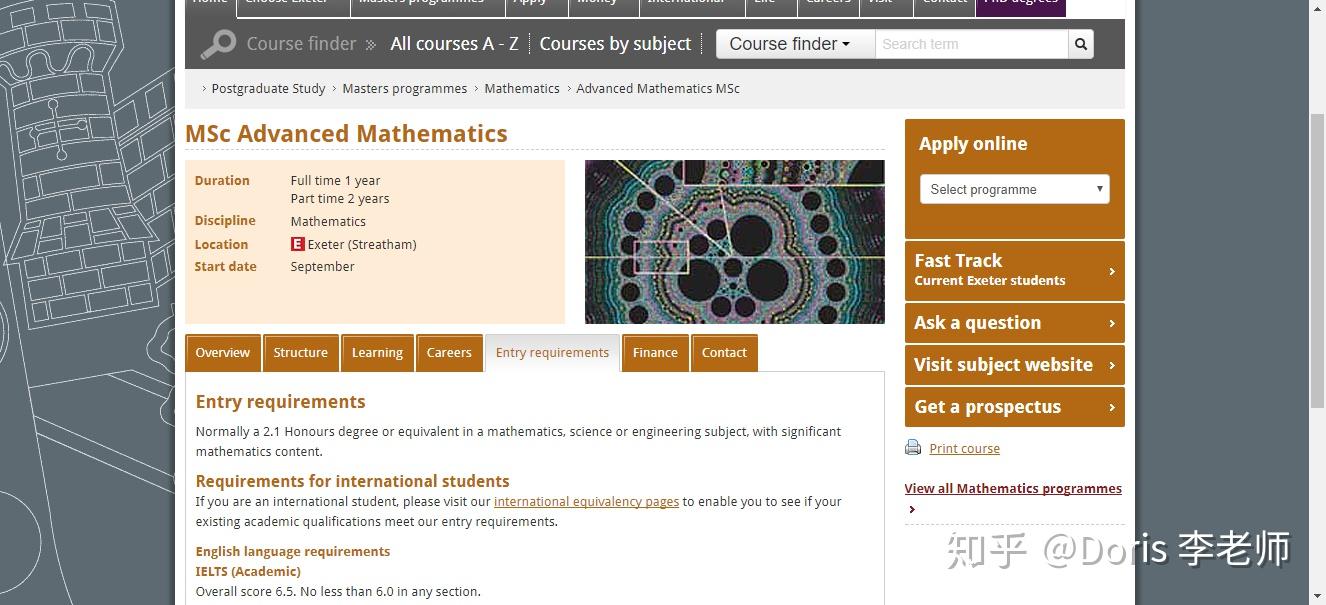Click the printer icon beside Print course
This screenshot has height=605, width=1326.
913,448
